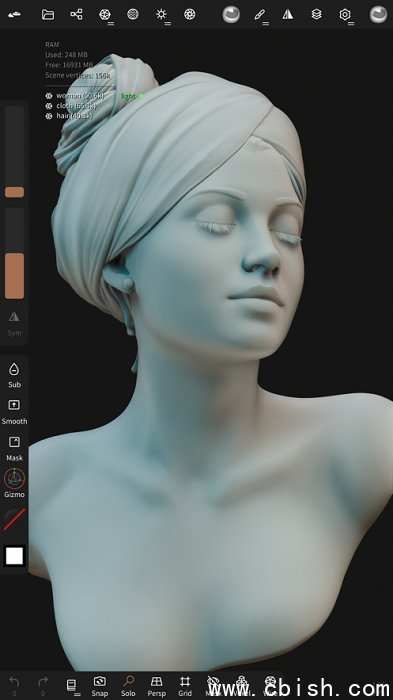Open the white color swatch

[x=14, y=556]
